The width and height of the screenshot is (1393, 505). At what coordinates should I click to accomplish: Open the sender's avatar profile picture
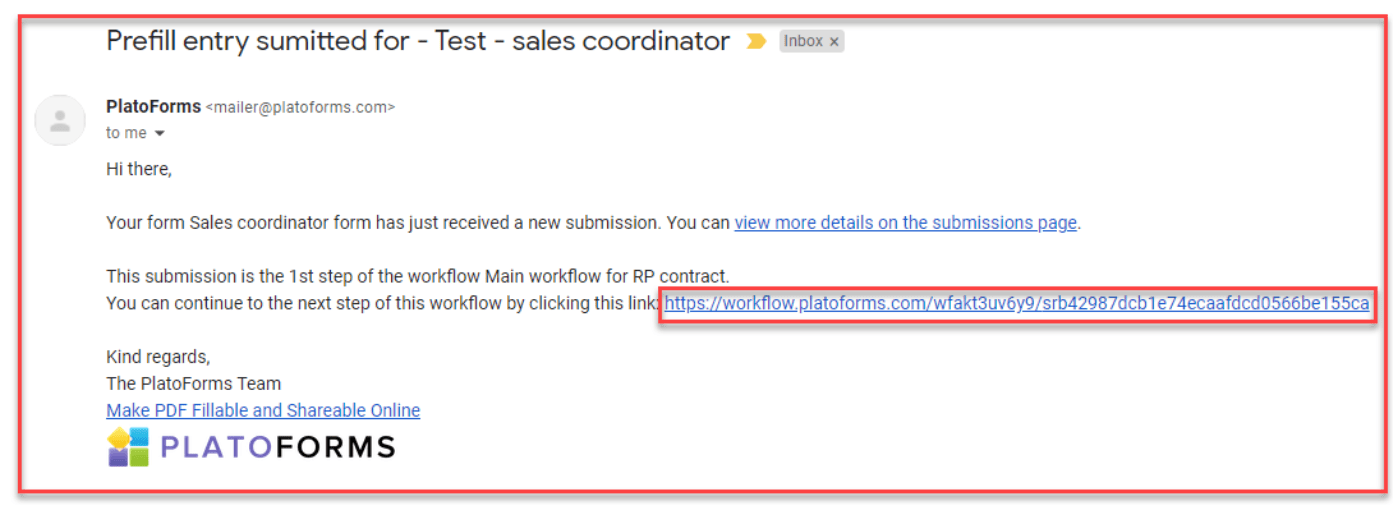[x=60, y=120]
